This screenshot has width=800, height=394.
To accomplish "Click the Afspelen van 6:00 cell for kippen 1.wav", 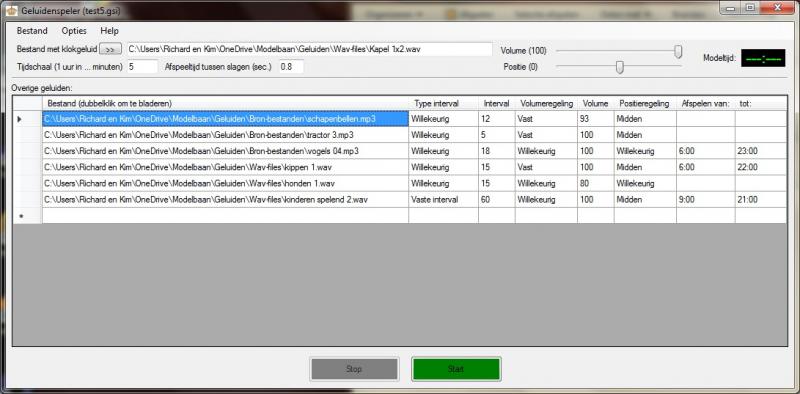I will coord(706,167).
